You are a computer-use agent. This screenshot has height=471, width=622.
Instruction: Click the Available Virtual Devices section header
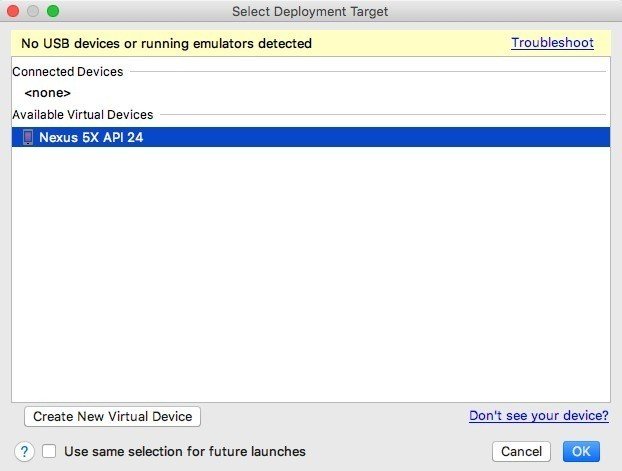(x=83, y=115)
